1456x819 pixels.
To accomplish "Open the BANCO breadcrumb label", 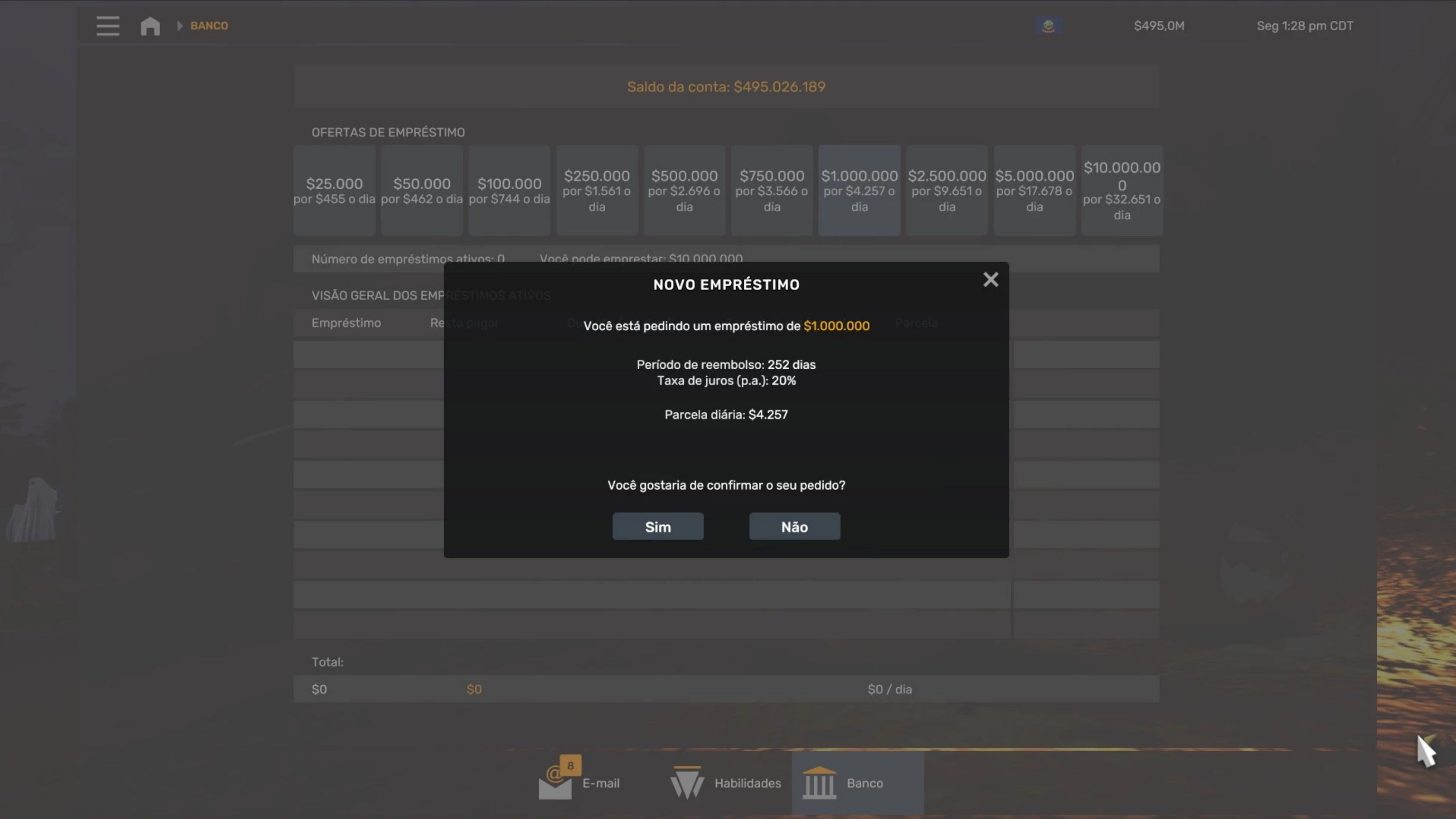I will point(209,26).
